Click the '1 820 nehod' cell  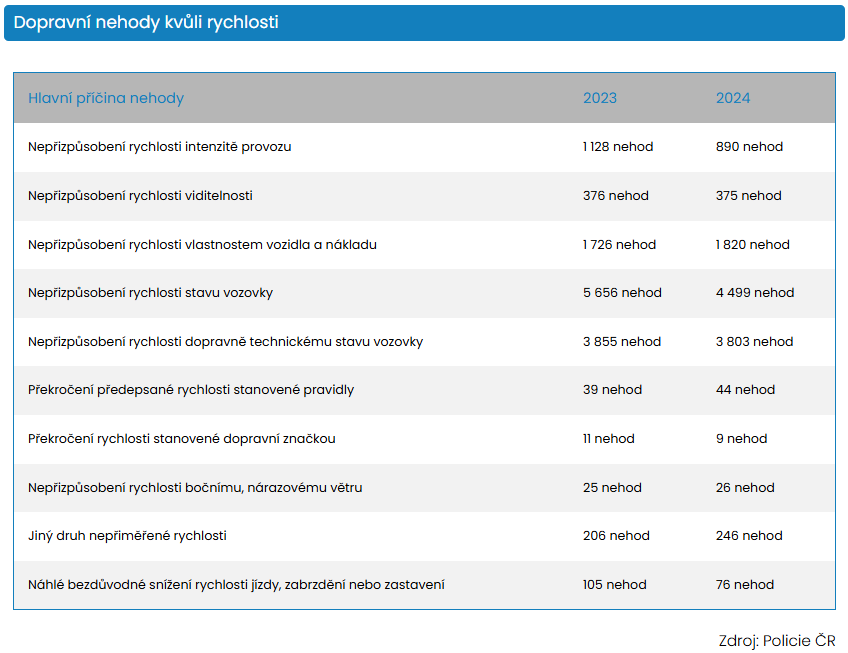point(753,245)
